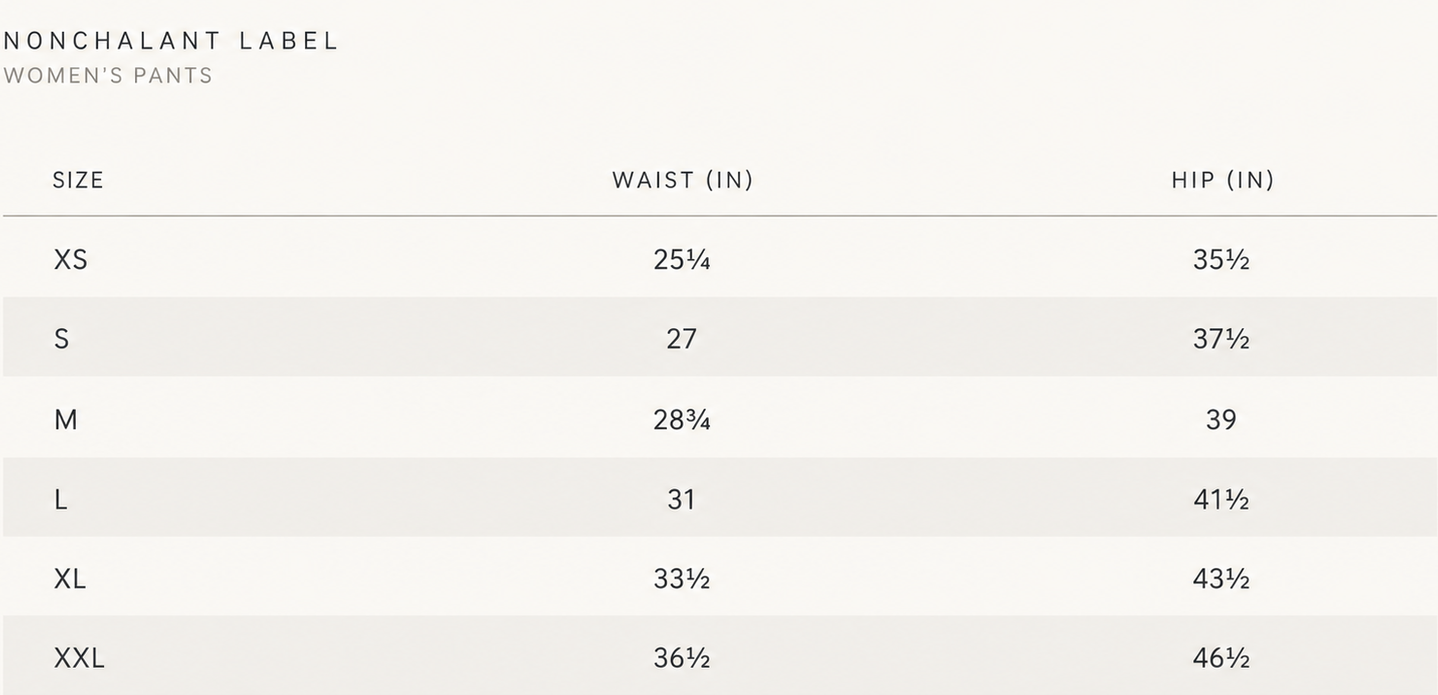Select the WOMEN'S PANTS subtitle
Viewport: 1438px width, 695px height.
[x=108, y=76]
